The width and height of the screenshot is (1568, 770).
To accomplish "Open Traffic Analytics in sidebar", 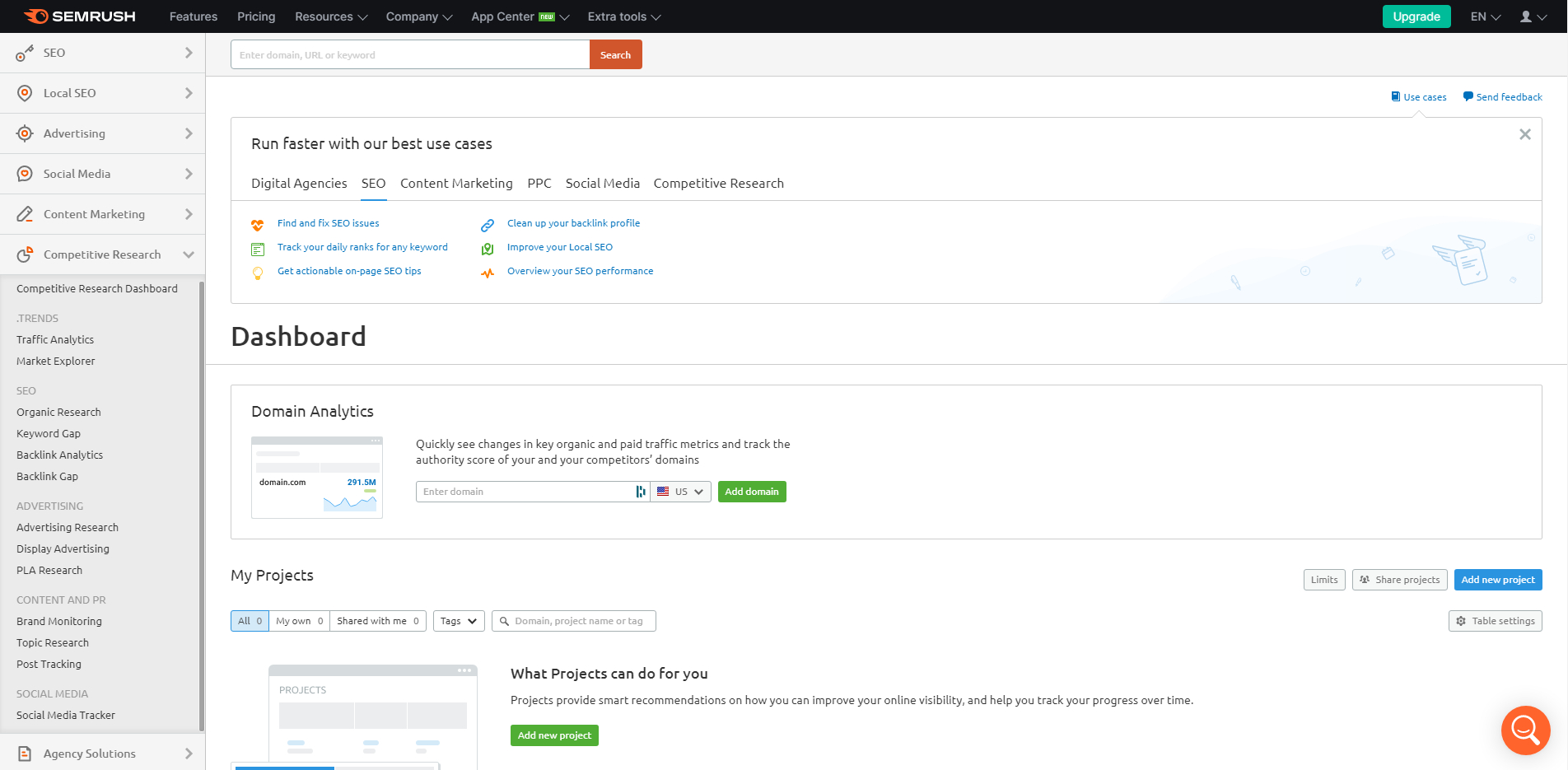I will [55, 339].
